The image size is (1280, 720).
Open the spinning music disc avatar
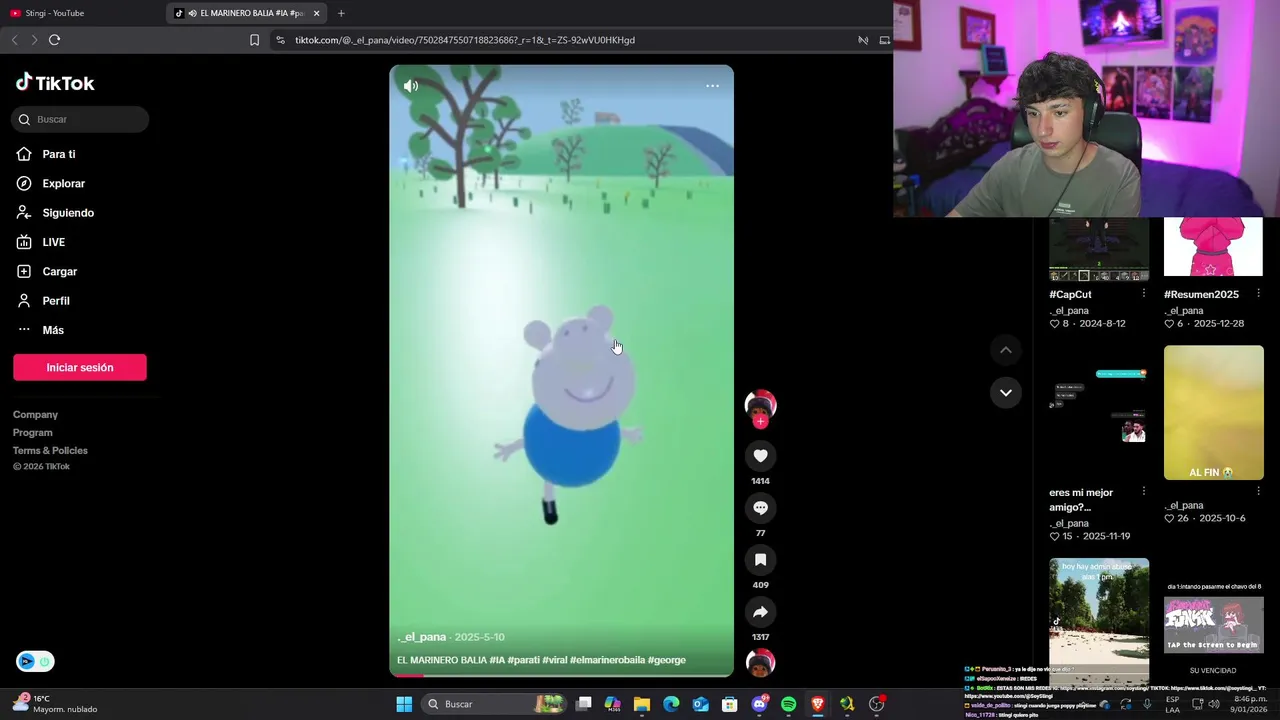click(x=760, y=662)
